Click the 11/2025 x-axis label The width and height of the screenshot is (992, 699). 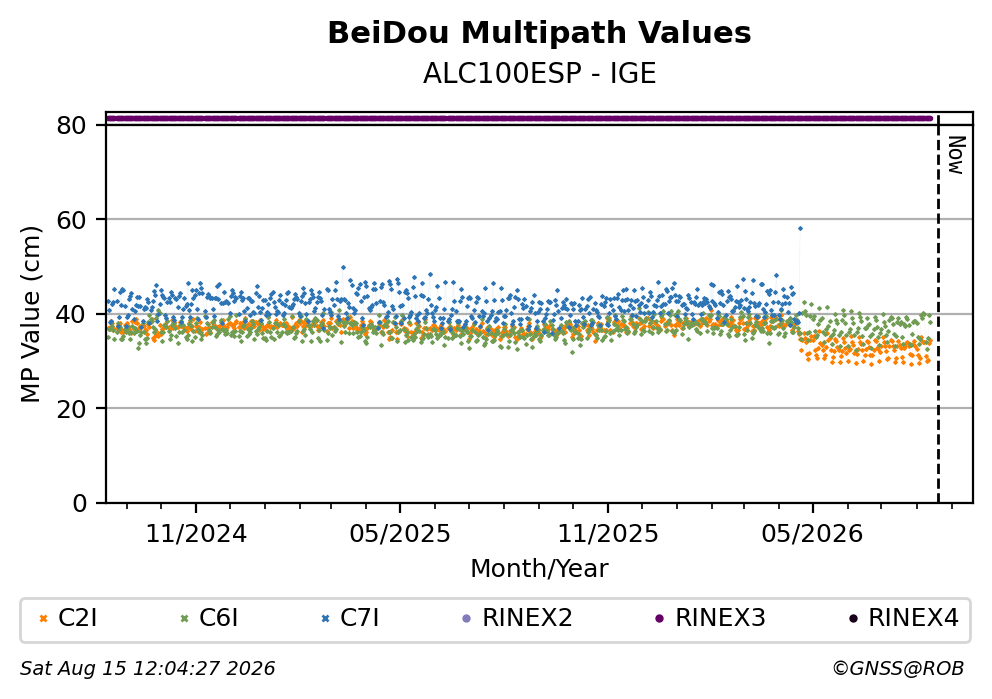(608, 534)
